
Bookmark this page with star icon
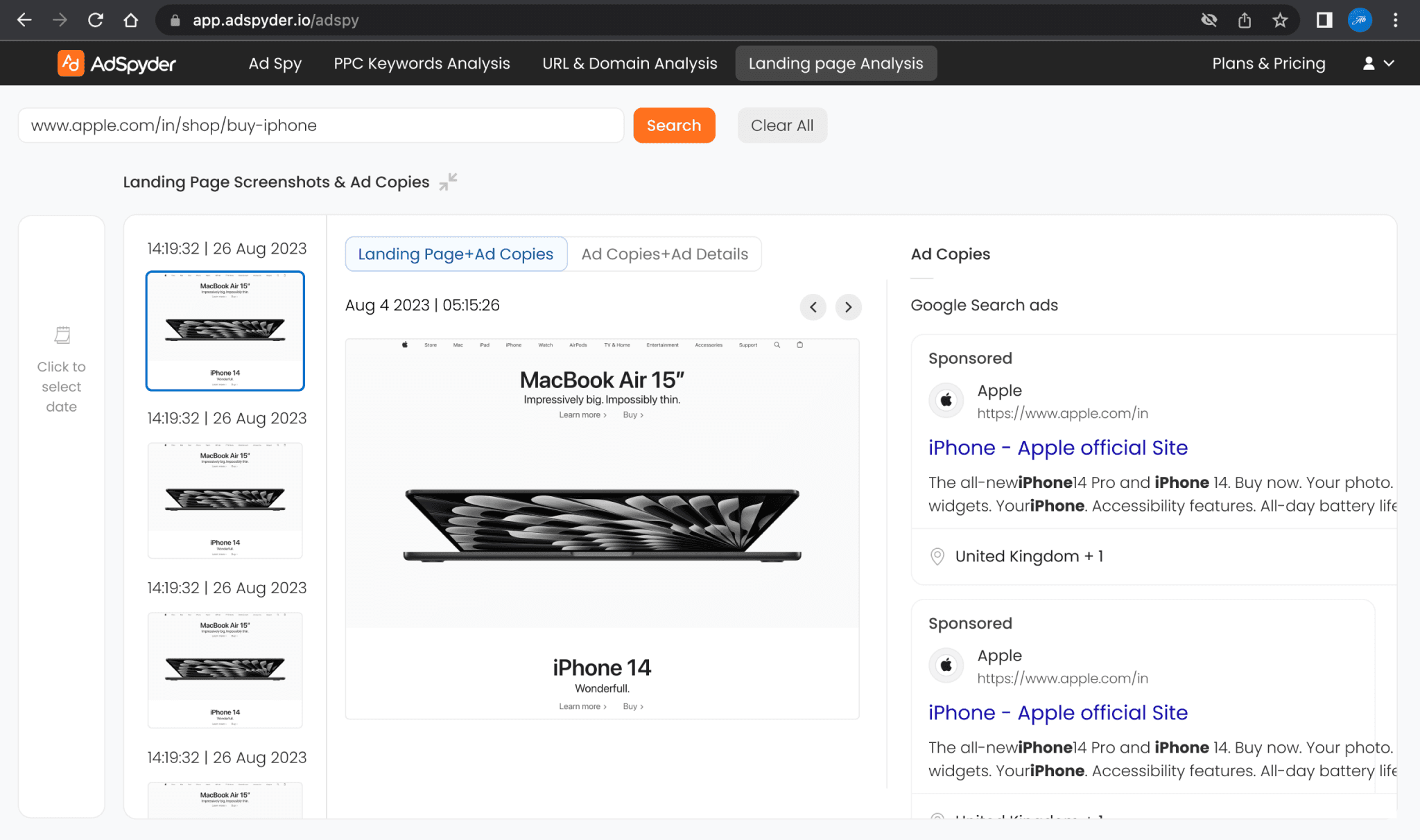click(1280, 20)
